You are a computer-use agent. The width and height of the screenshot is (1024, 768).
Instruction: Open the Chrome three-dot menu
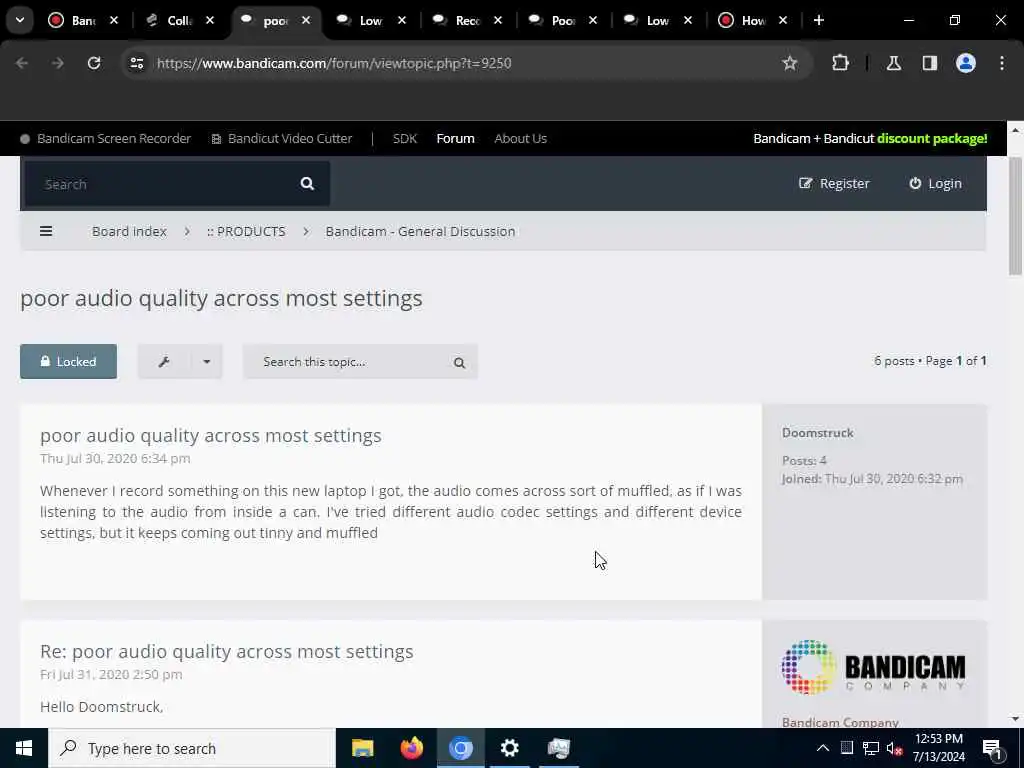pyautogui.click(x=1002, y=63)
